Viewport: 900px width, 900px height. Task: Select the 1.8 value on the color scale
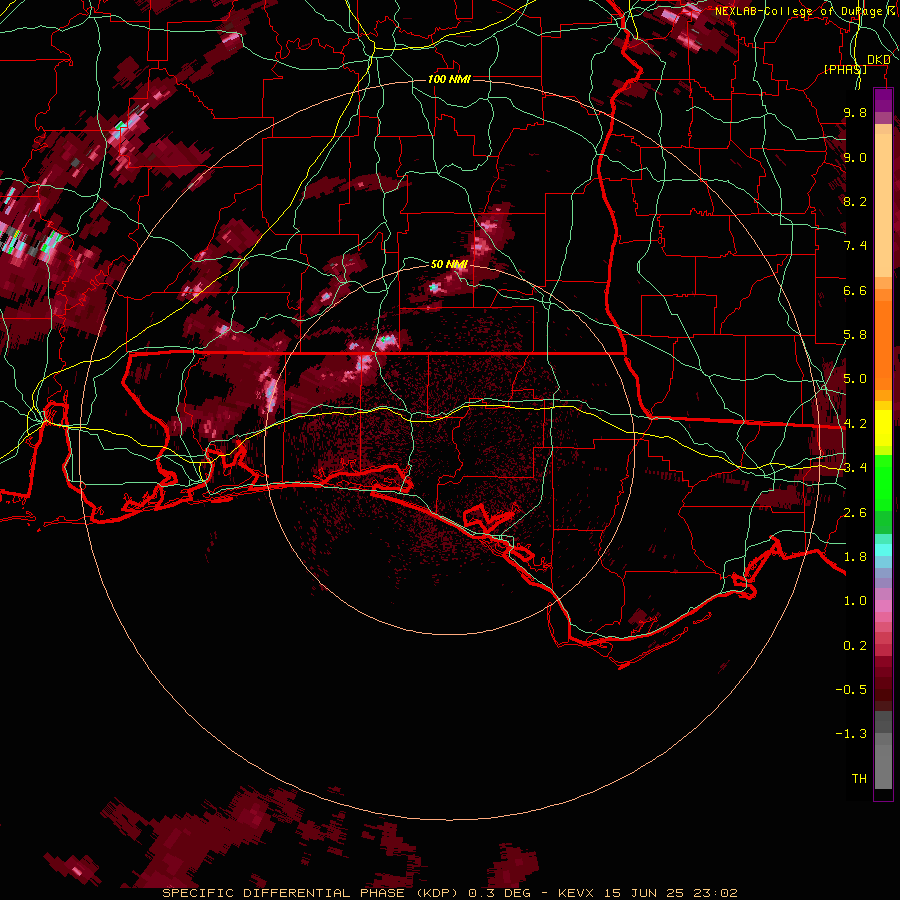coord(855,557)
